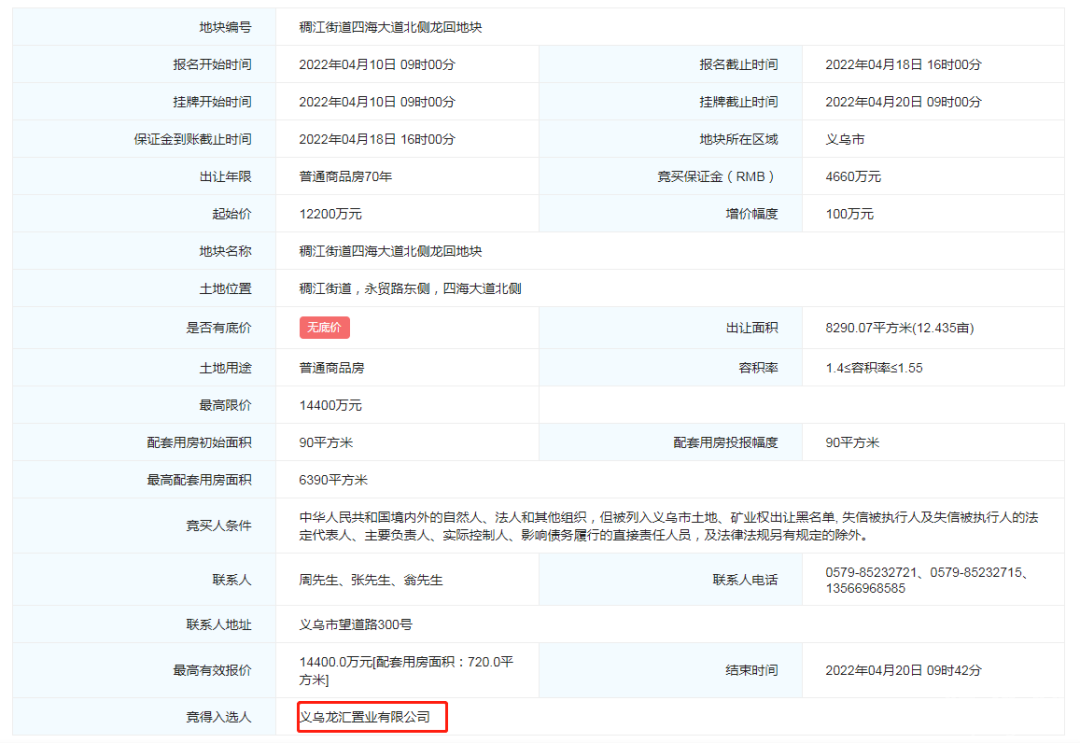This screenshot has height=743, width=1080.
Task: Select the 4660万元 deposit amount
Action: point(853,177)
